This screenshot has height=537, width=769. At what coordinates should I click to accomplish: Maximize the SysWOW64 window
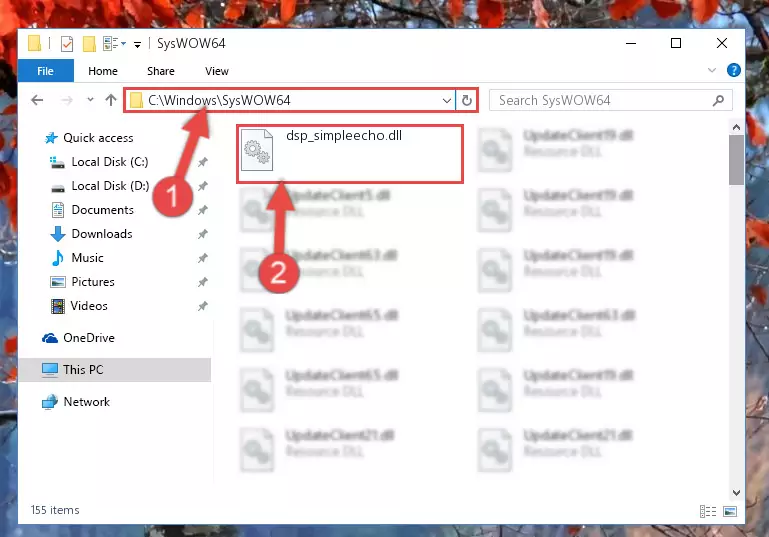coord(676,44)
